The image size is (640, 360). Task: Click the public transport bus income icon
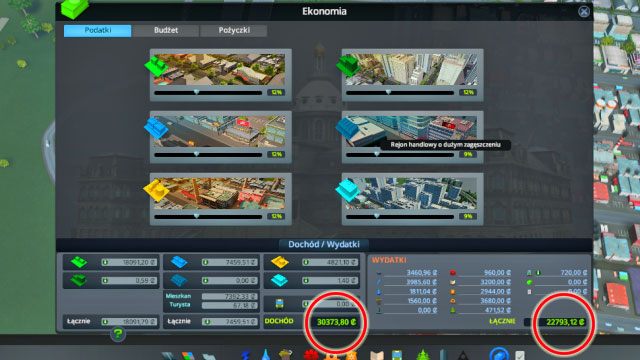point(280,304)
